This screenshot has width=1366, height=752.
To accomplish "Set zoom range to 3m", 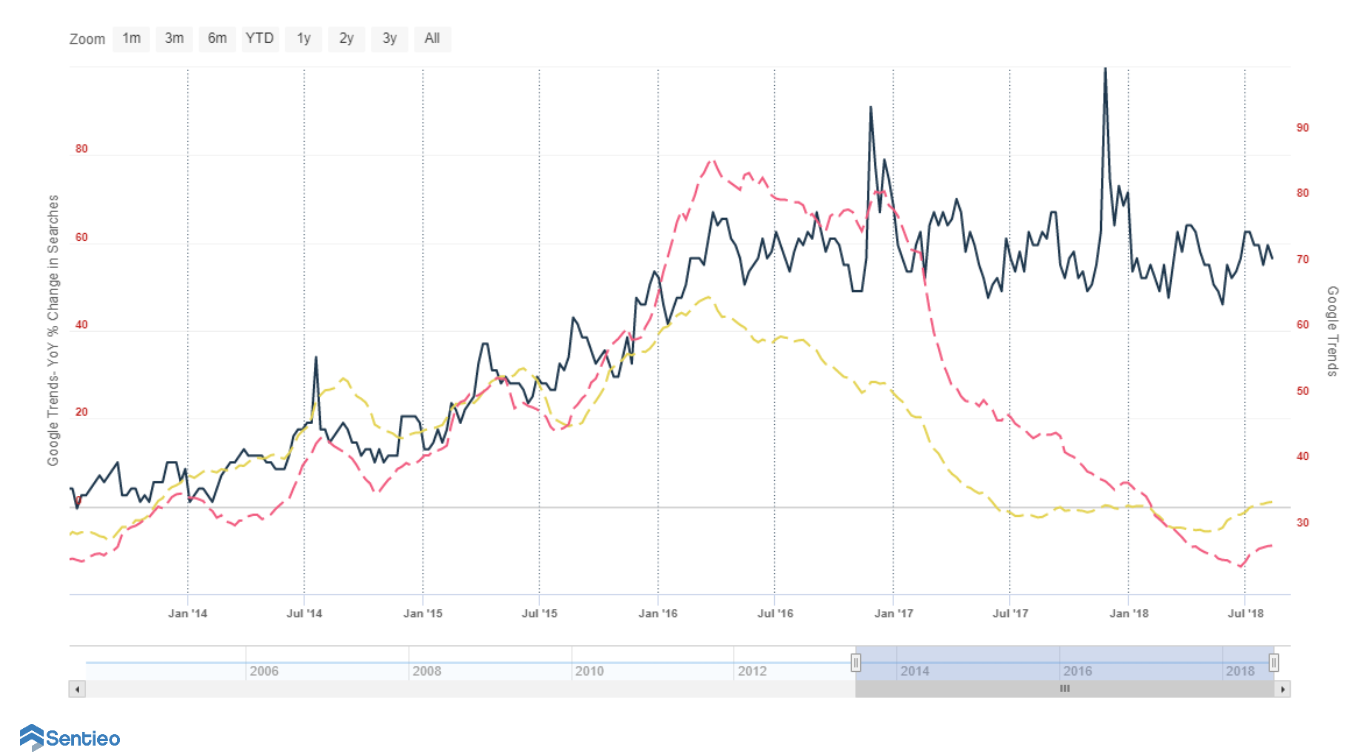I will [174, 39].
